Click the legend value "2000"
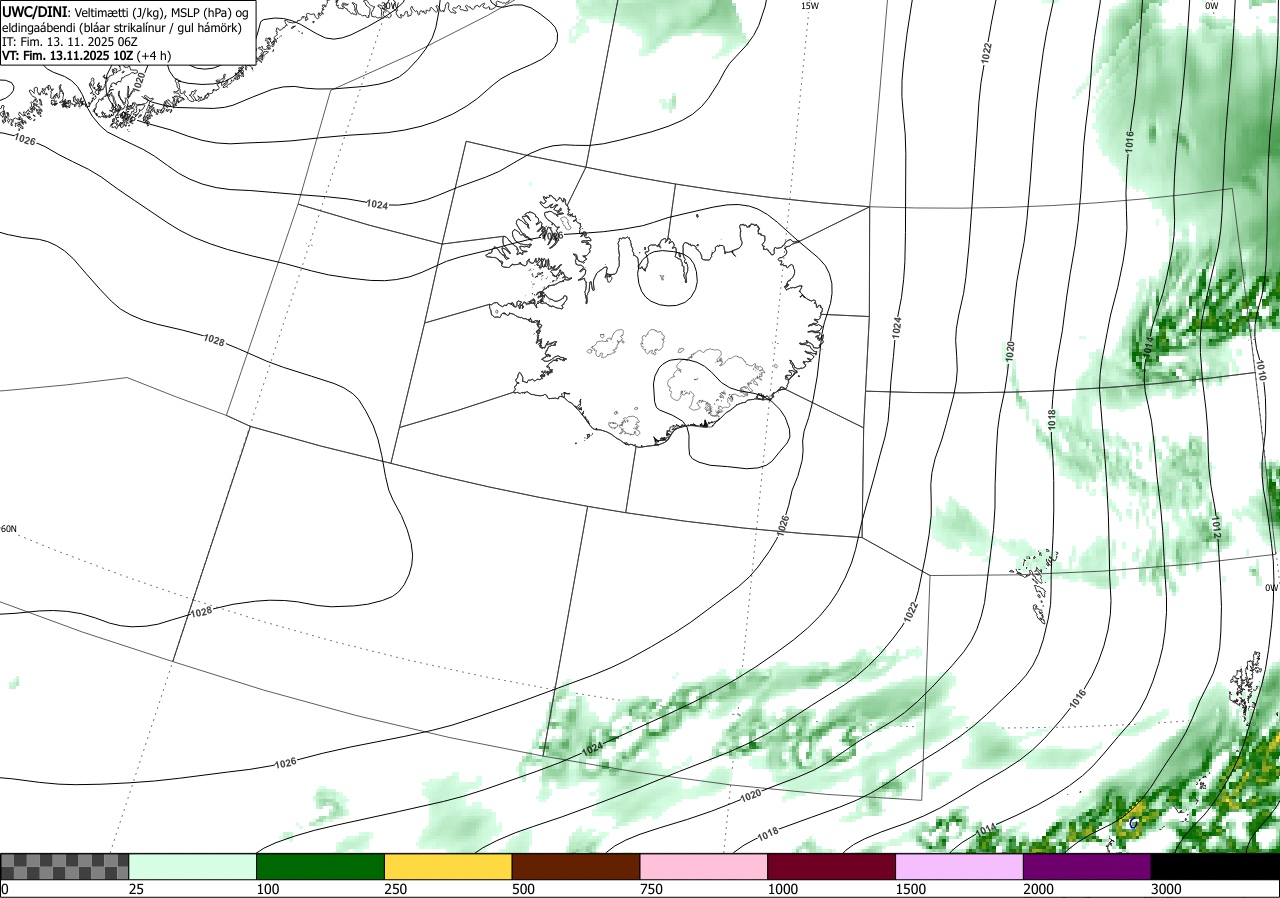This screenshot has height=898, width=1280. coord(1039,889)
